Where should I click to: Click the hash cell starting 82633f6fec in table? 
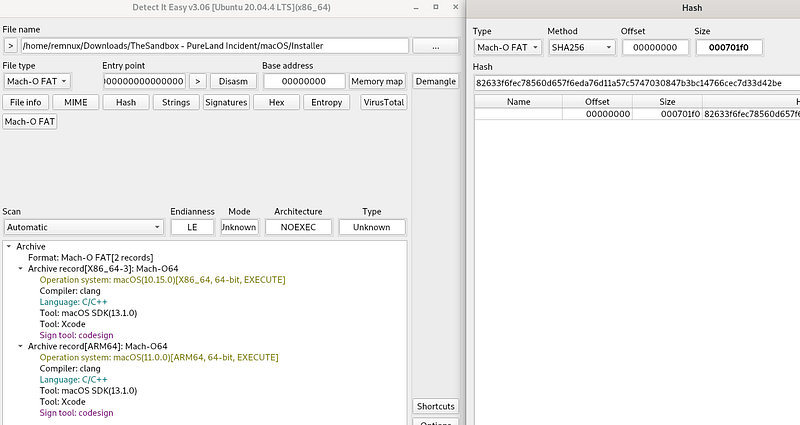pos(751,114)
